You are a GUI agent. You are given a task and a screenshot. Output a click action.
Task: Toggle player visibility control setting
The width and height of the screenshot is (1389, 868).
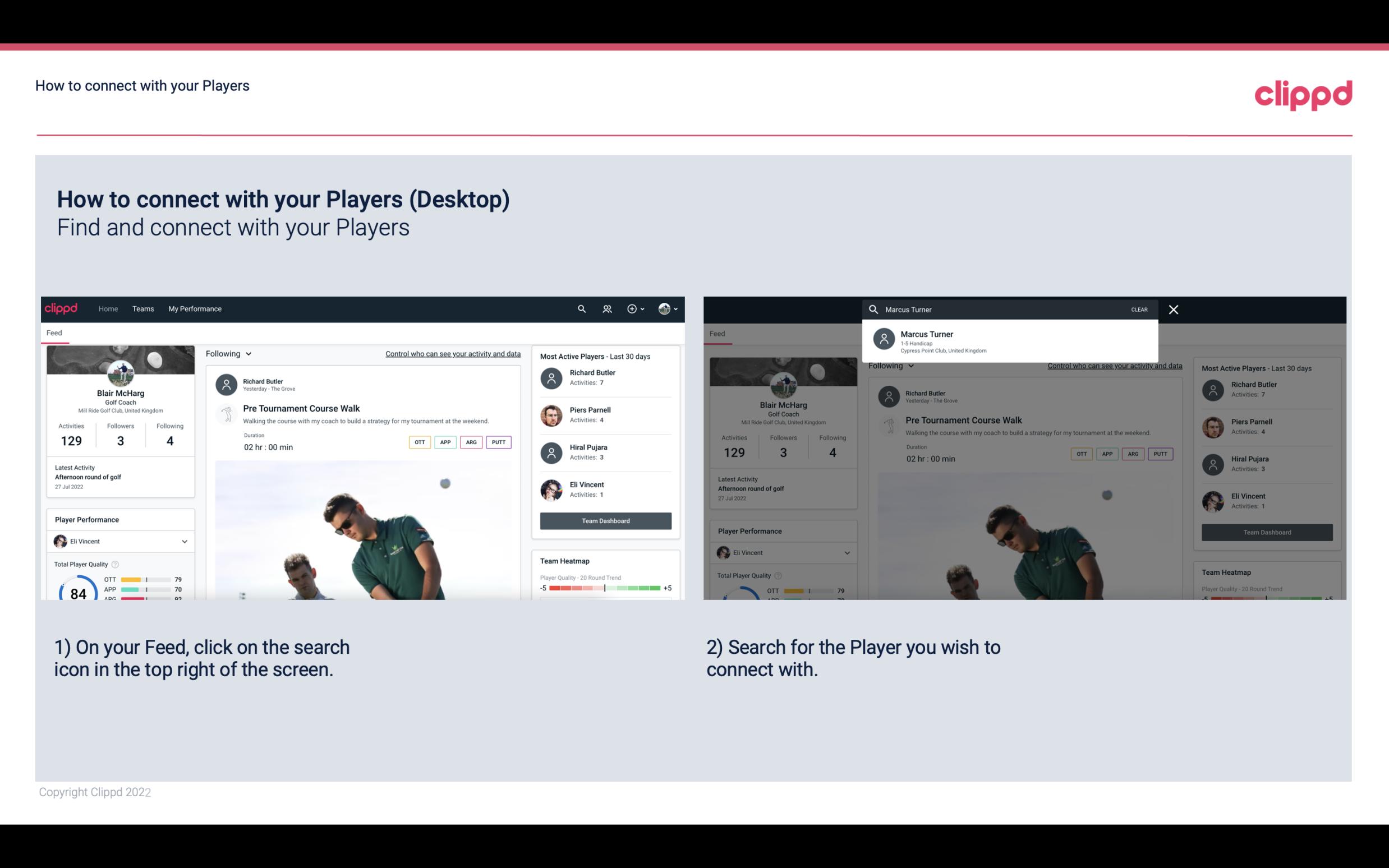pyautogui.click(x=451, y=353)
